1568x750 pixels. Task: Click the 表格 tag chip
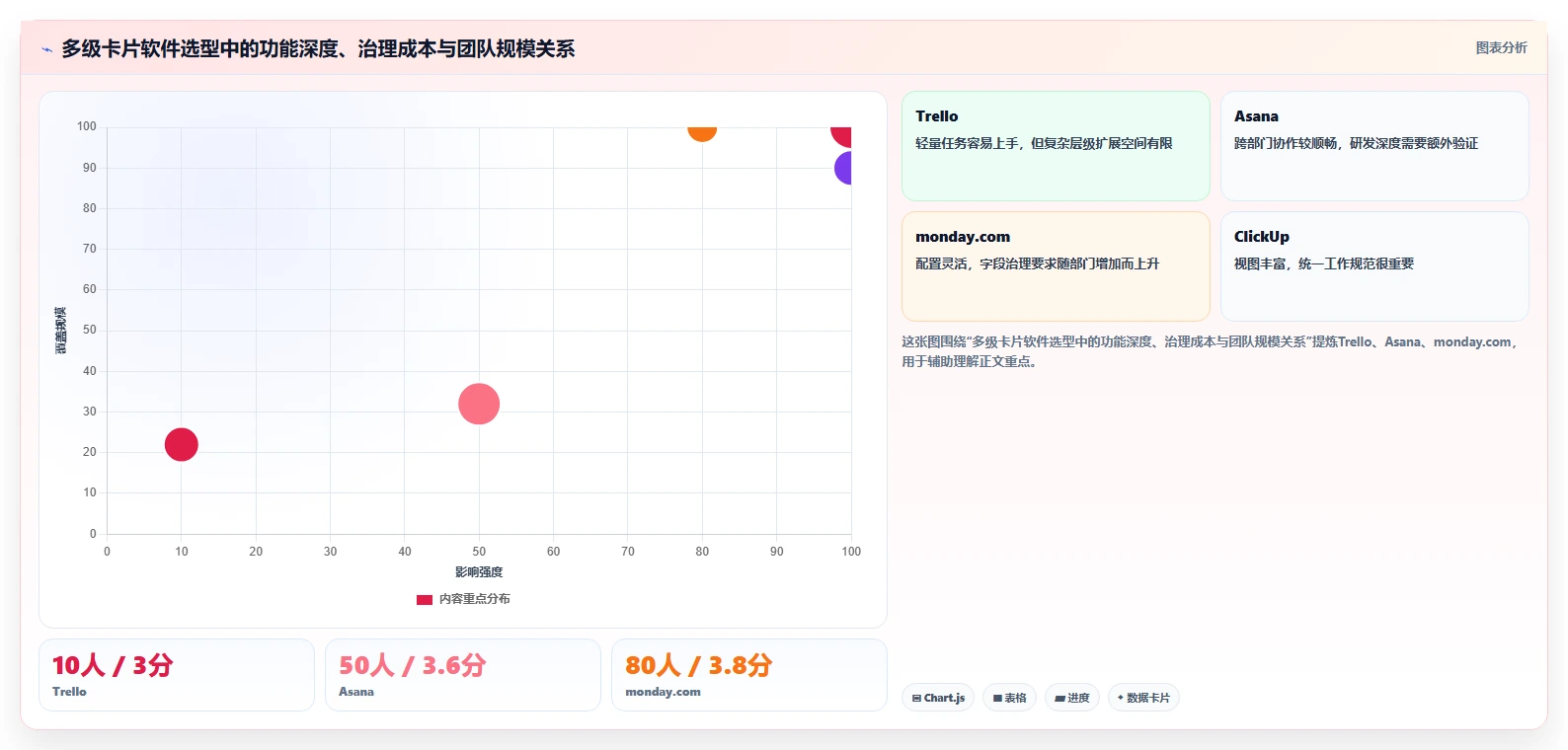pyautogui.click(x=1009, y=698)
